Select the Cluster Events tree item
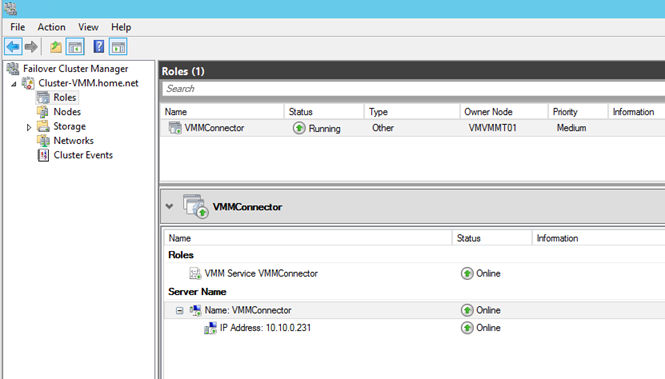This screenshot has height=379, width=665. point(83,155)
